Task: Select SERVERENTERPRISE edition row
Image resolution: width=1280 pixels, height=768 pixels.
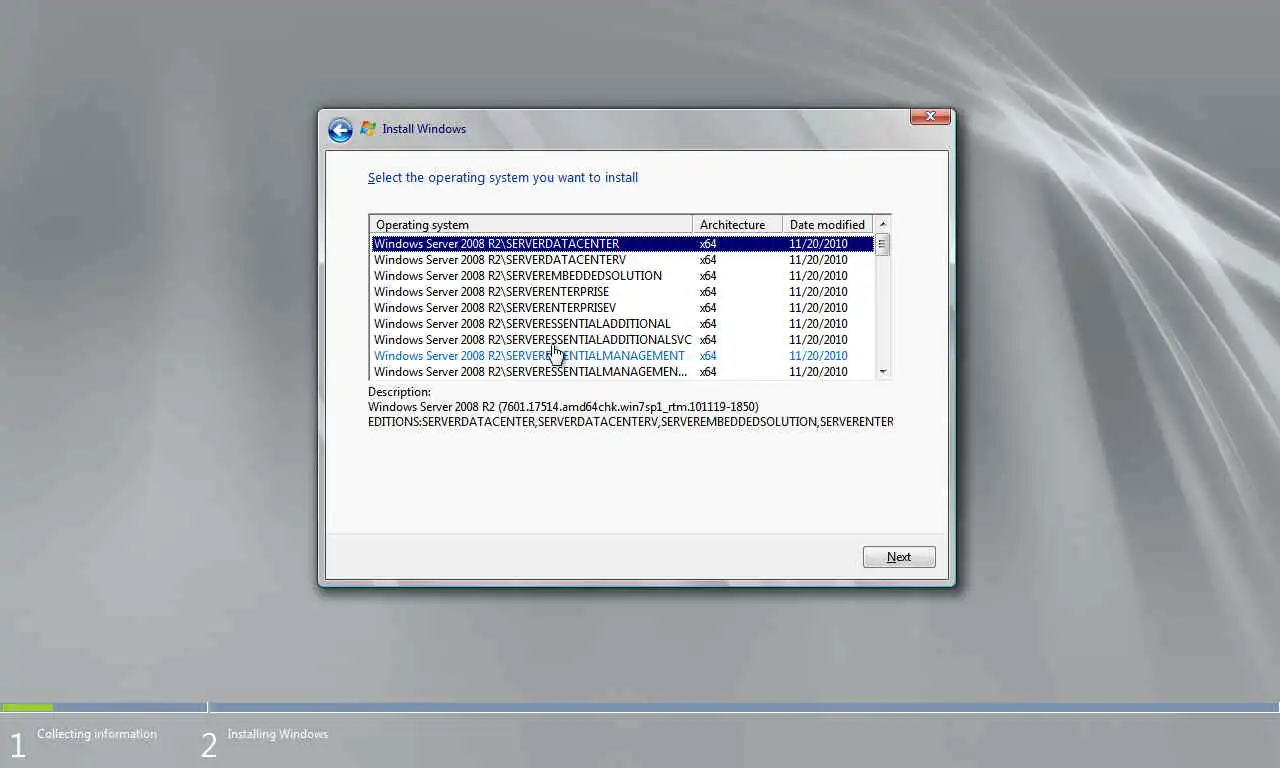Action: pyautogui.click(x=622, y=292)
